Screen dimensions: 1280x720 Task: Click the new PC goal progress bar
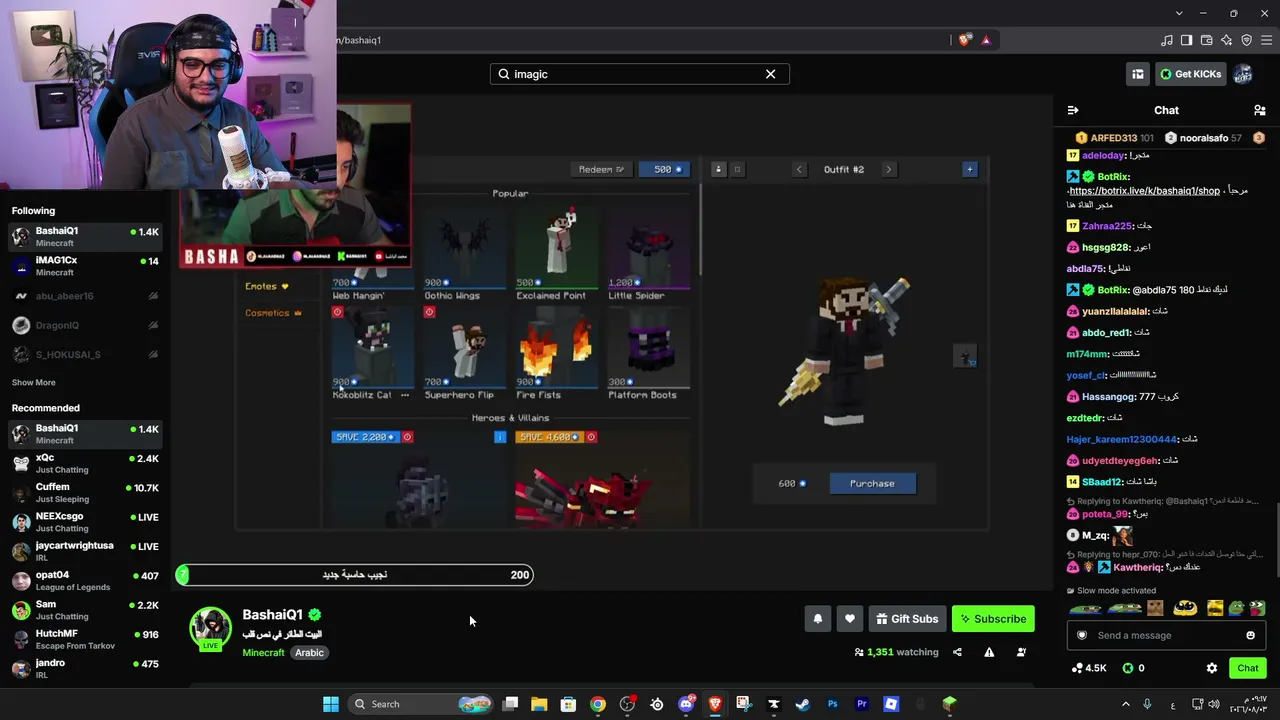tap(354, 575)
